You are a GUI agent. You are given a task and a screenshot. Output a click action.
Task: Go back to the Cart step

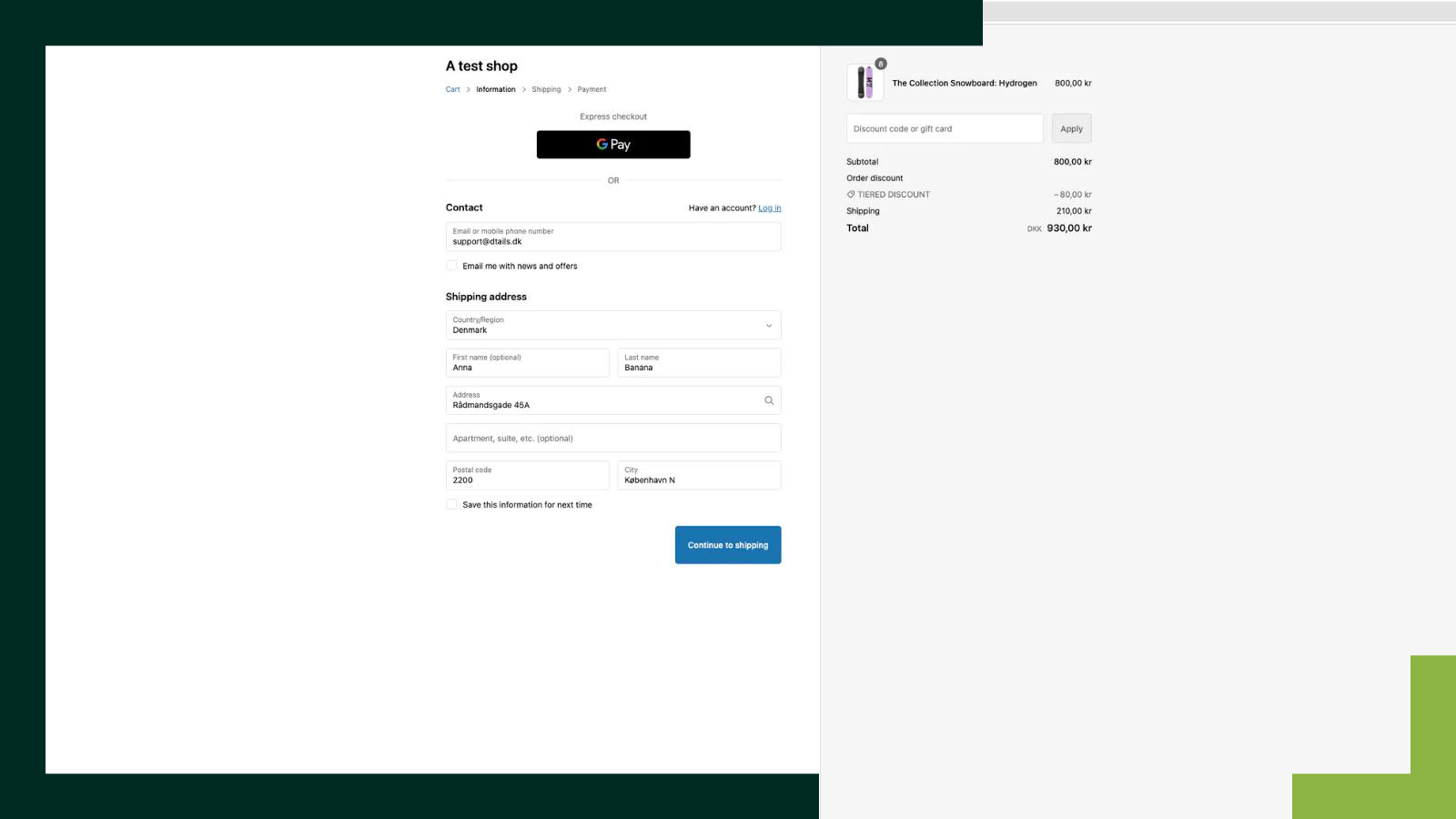[x=452, y=89]
